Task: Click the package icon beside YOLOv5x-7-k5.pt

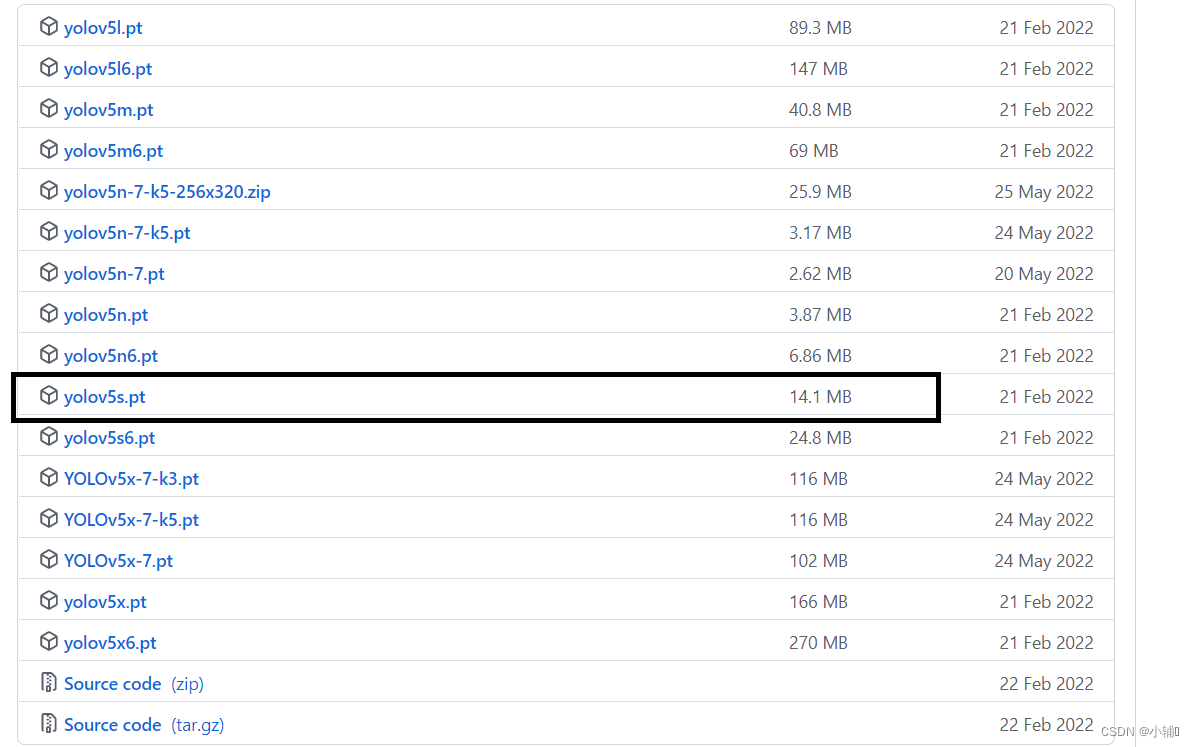Action: tap(49, 519)
